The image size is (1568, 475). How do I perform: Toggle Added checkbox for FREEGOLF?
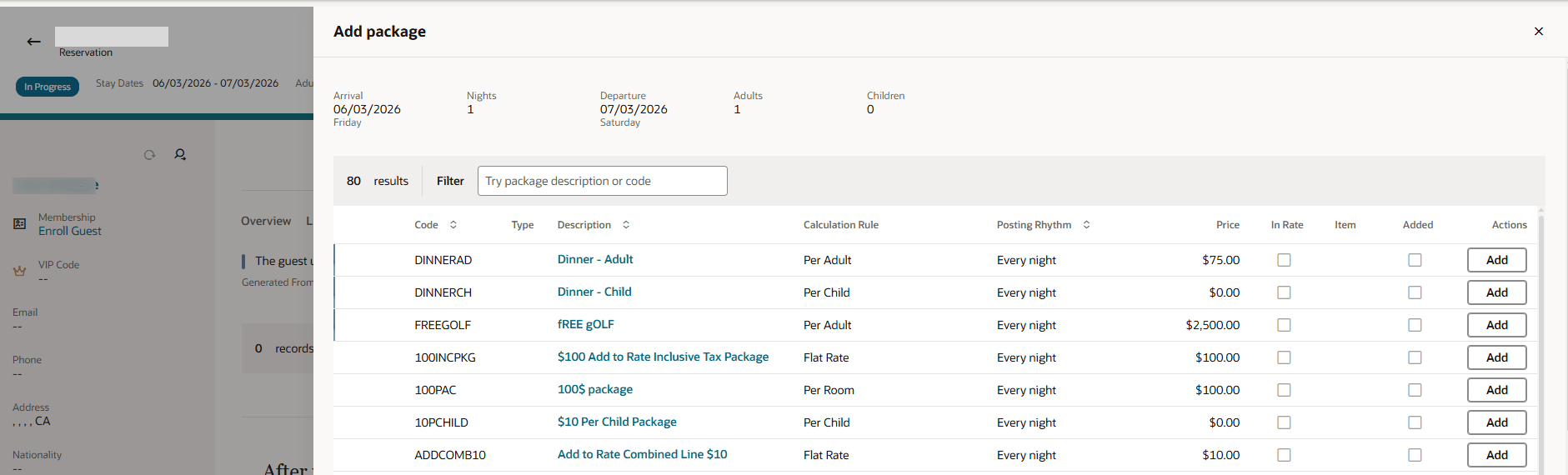1415,325
